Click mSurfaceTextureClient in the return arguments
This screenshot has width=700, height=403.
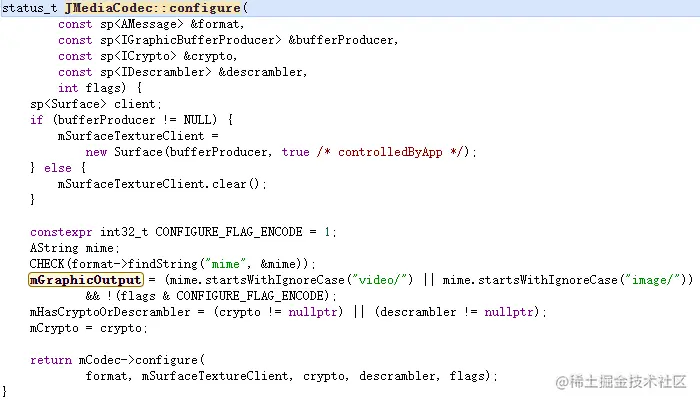tap(215, 376)
